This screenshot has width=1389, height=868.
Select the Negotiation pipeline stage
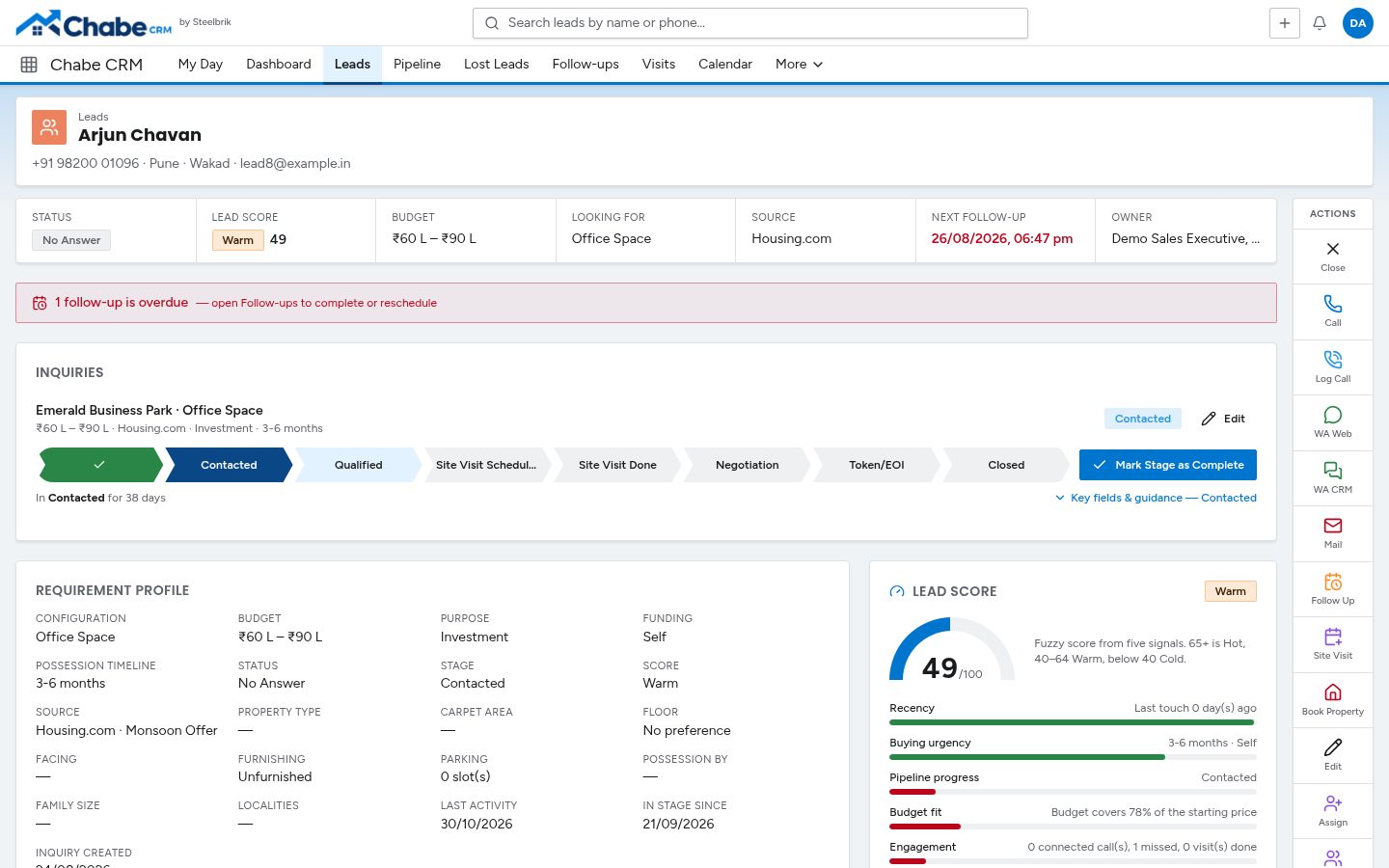748,465
